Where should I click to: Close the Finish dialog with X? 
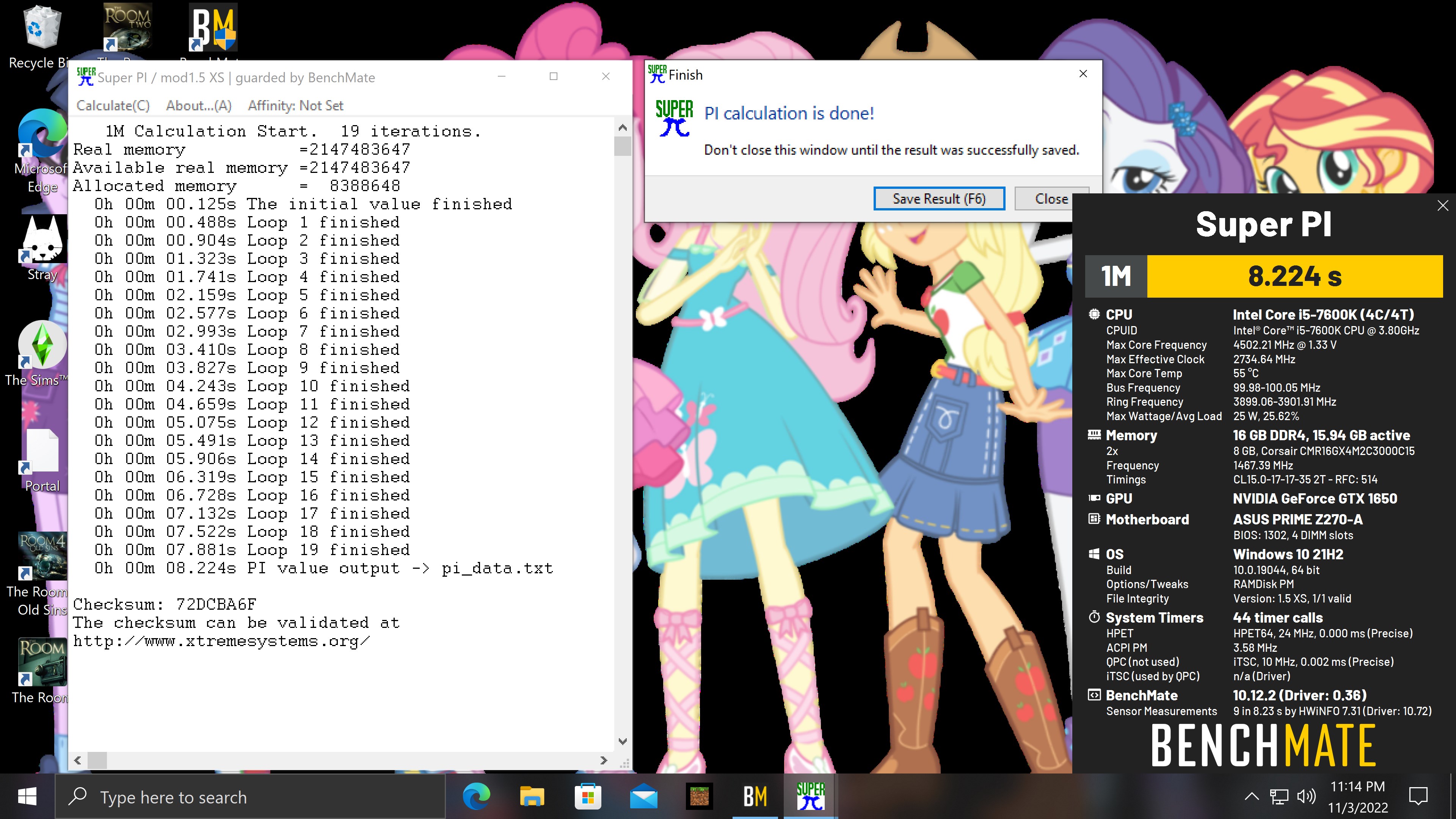tap(1083, 74)
